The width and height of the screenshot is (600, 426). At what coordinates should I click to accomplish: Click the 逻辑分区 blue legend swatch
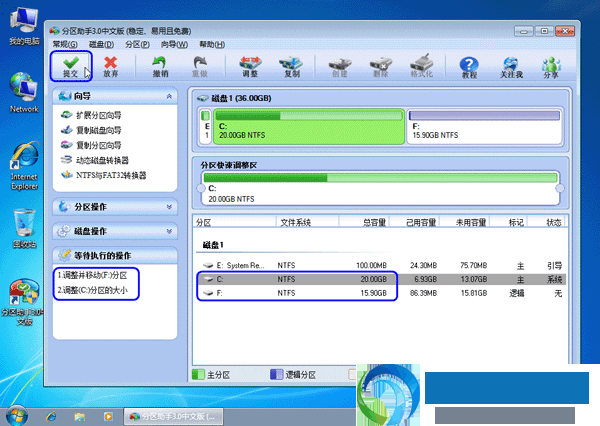click(276, 374)
